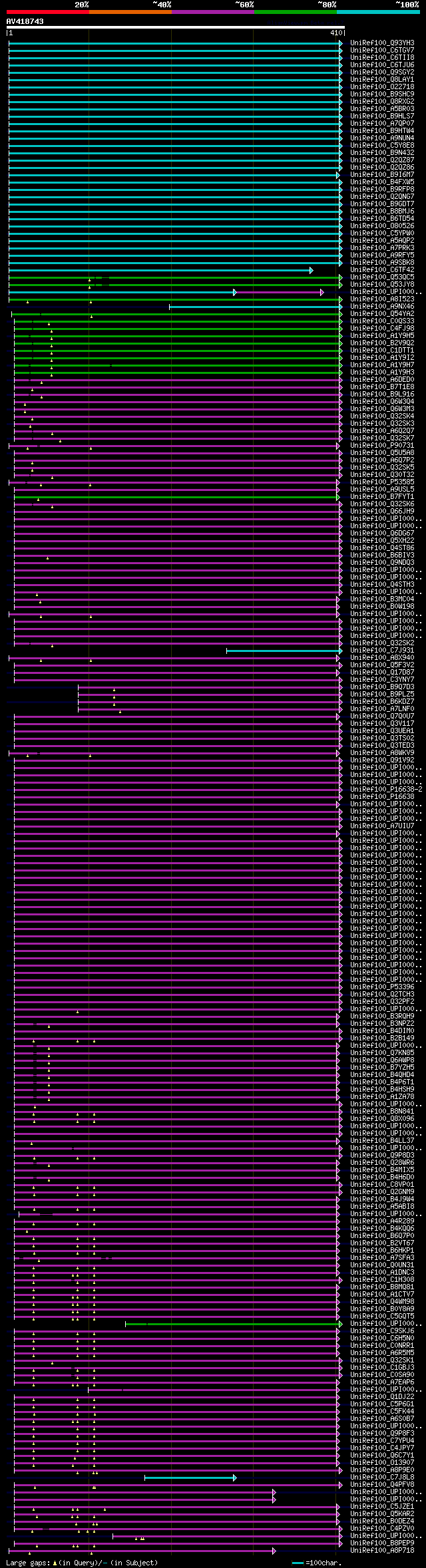Click the orange ~40% legend segment
426x1568 pixels.
[x=130, y=11]
